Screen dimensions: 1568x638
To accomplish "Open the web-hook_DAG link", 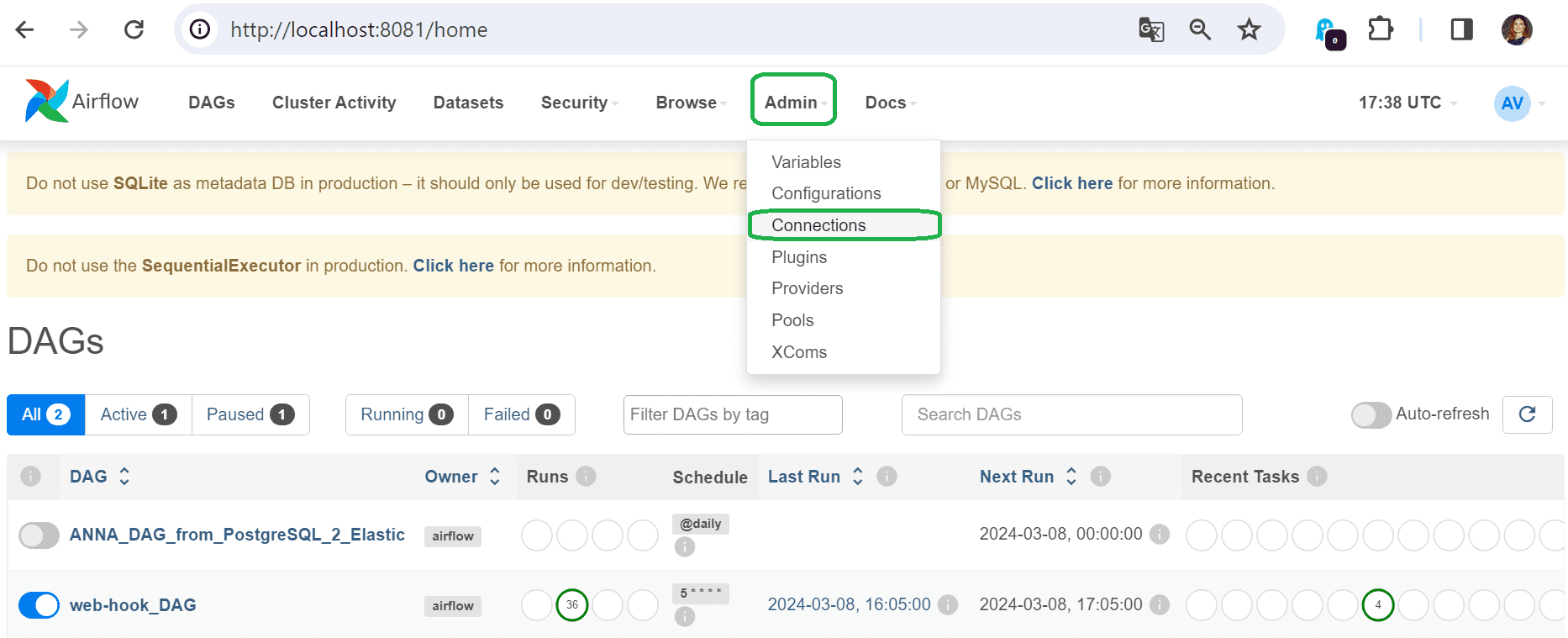I will (133, 605).
